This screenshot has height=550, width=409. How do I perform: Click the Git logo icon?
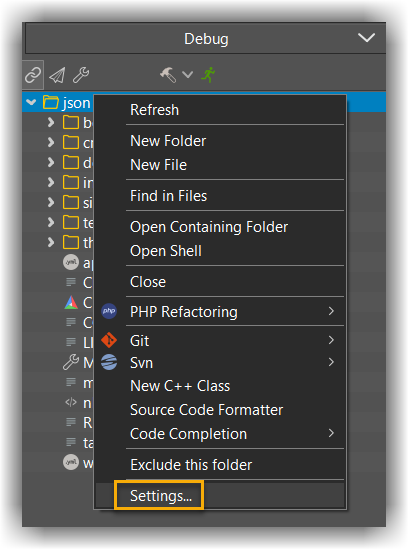coord(109,340)
